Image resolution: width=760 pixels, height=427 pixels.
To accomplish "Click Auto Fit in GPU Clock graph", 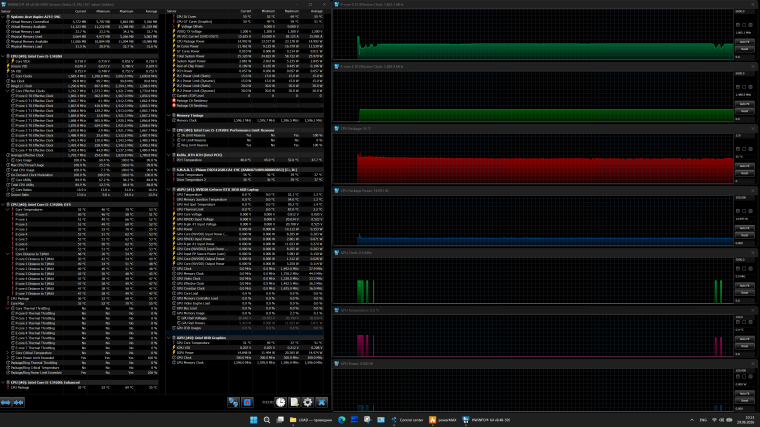I will [x=744, y=285].
